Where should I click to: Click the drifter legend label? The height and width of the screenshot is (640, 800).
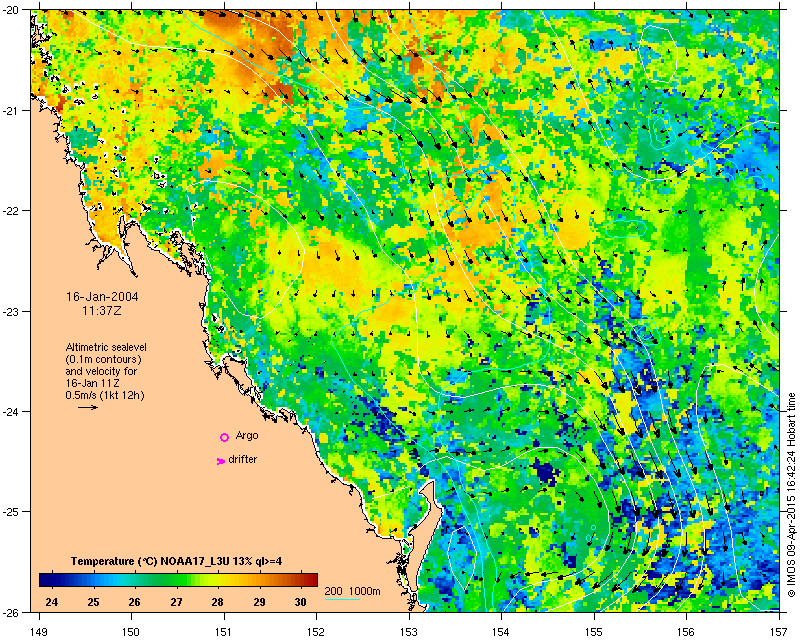(x=243, y=459)
